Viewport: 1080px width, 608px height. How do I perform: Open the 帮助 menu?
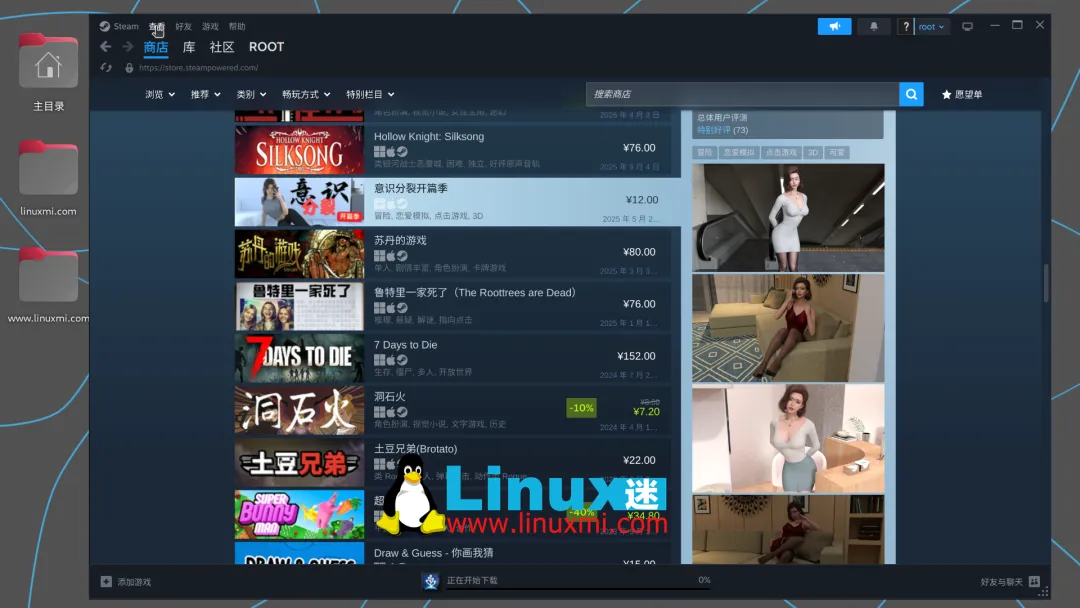pos(237,26)
